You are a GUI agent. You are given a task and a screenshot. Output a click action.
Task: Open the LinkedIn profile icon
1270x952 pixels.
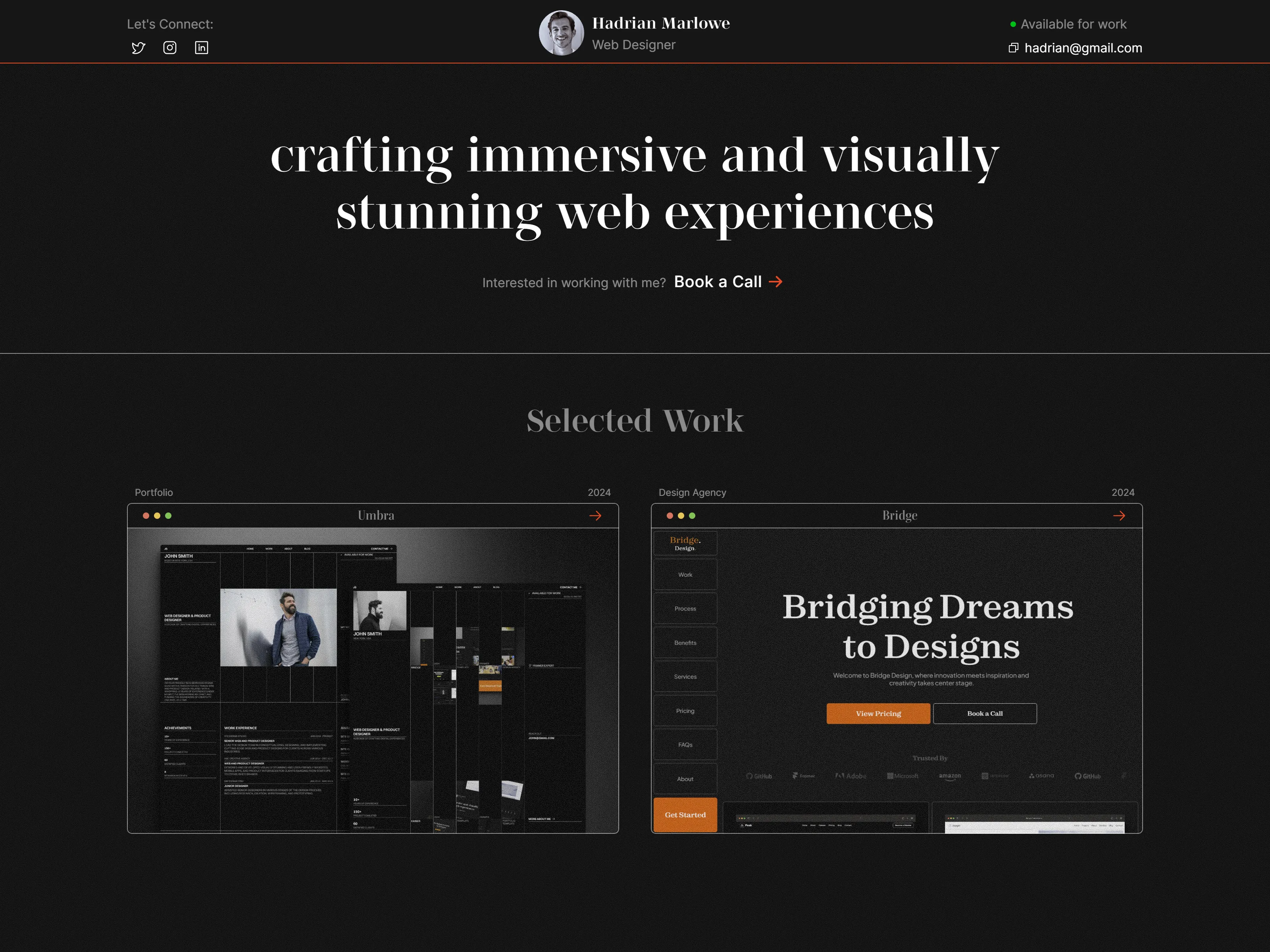(202, 48)
